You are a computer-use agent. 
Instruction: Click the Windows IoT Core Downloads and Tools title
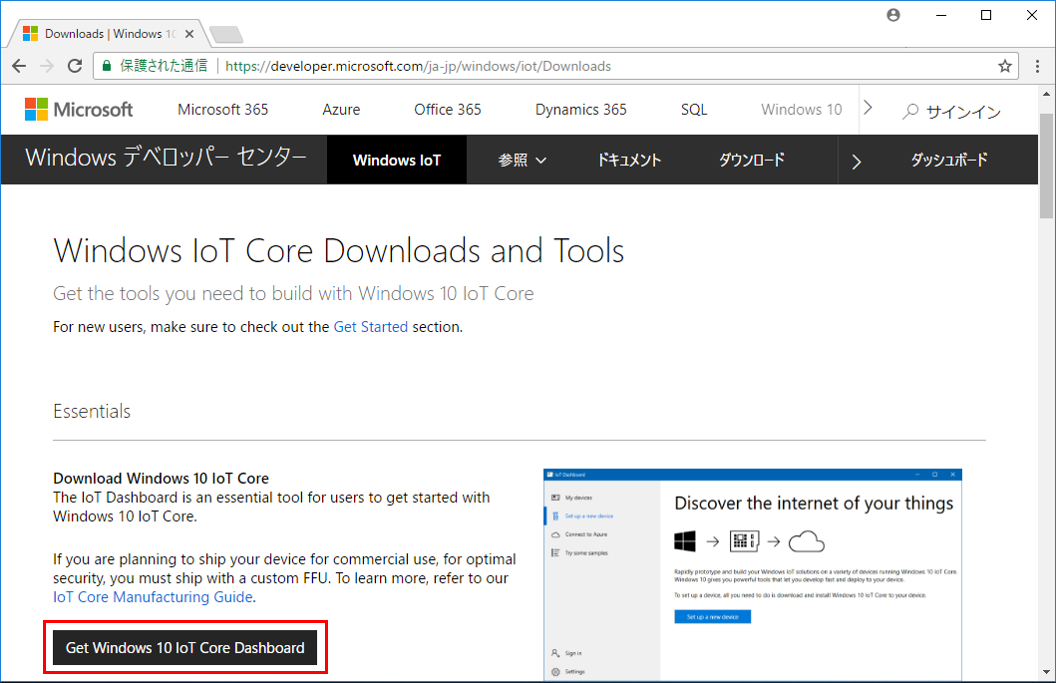339,251
